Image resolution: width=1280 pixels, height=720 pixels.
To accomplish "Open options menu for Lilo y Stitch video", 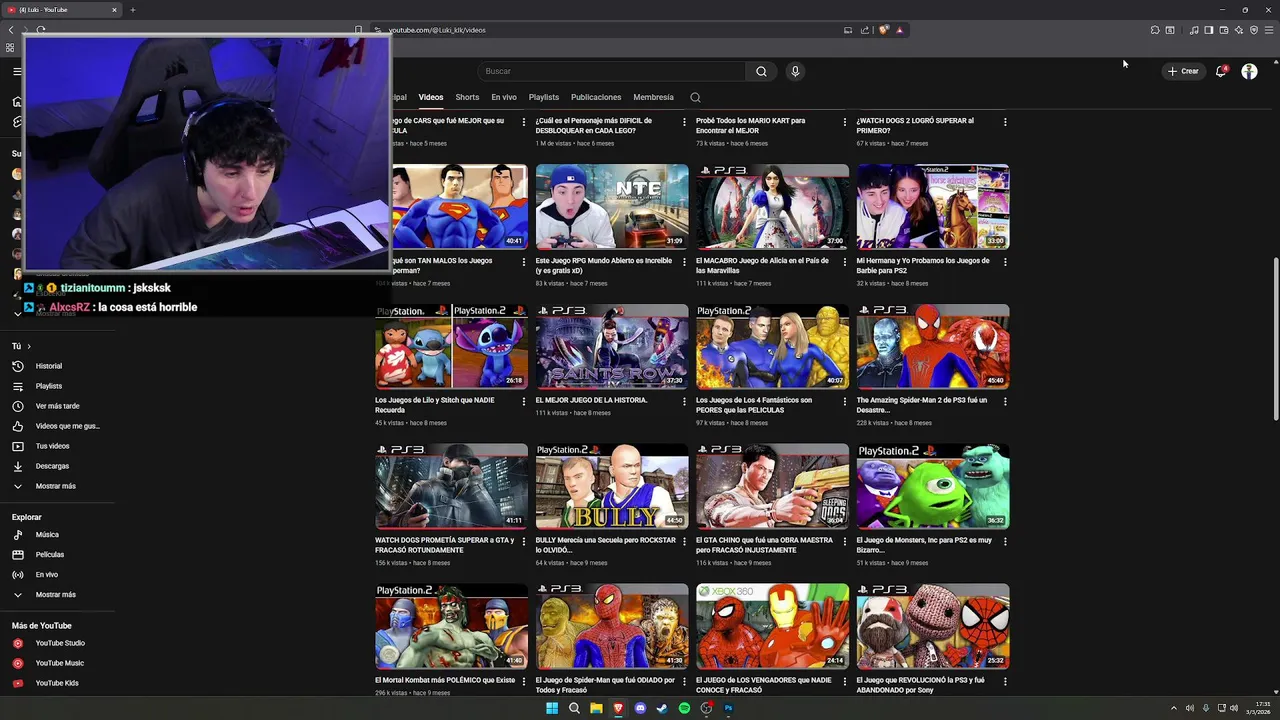I will [x=524, y=402].
